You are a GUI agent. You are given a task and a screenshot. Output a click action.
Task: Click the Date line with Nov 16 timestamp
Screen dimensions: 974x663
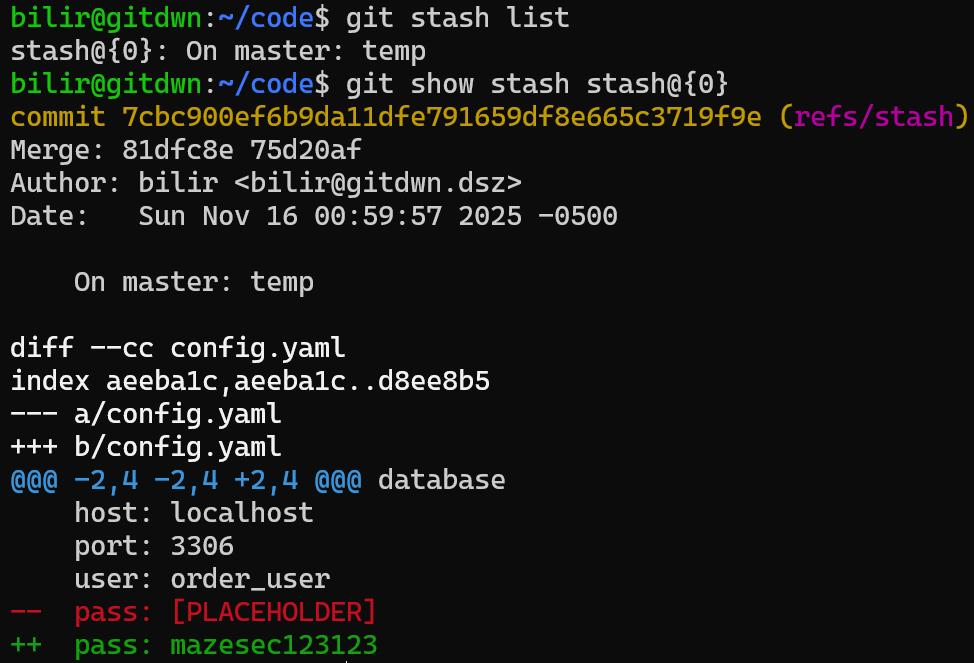(x=314, y=216)
